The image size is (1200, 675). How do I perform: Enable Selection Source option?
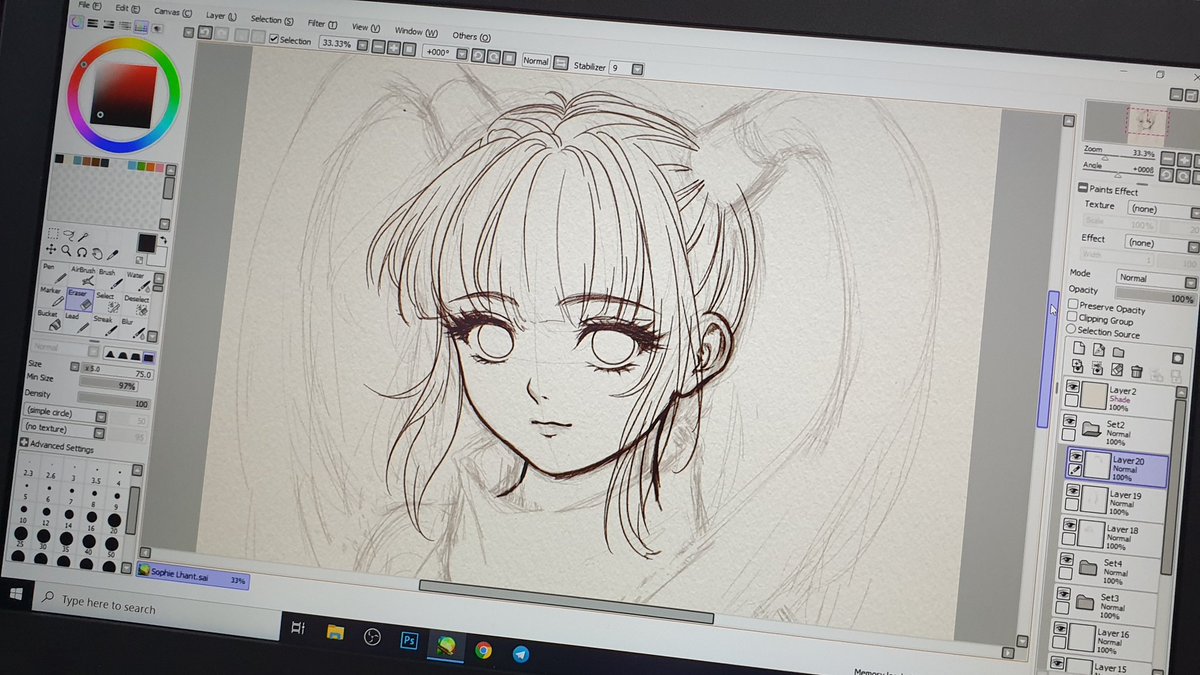pos(1071,329)
